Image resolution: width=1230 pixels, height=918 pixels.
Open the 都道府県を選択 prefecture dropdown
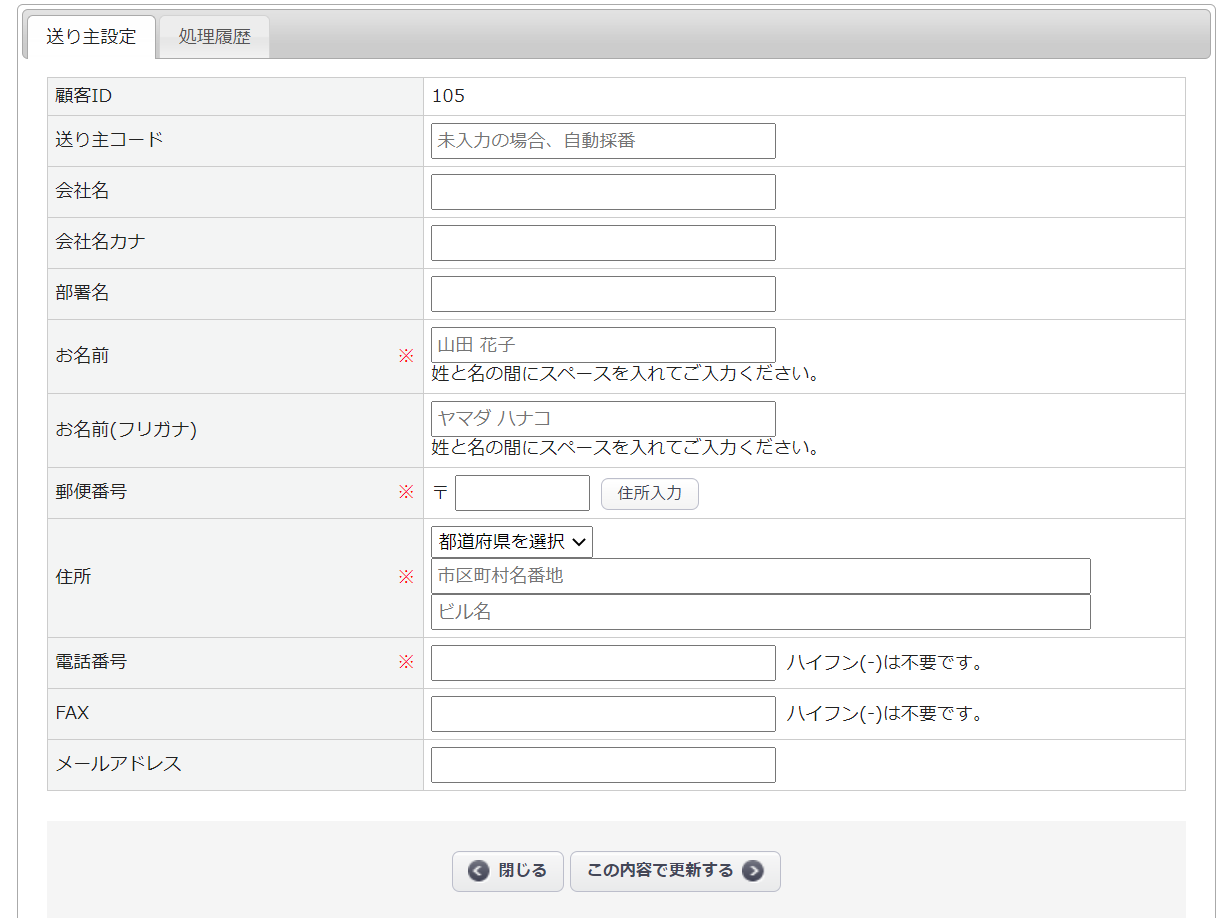512,542
